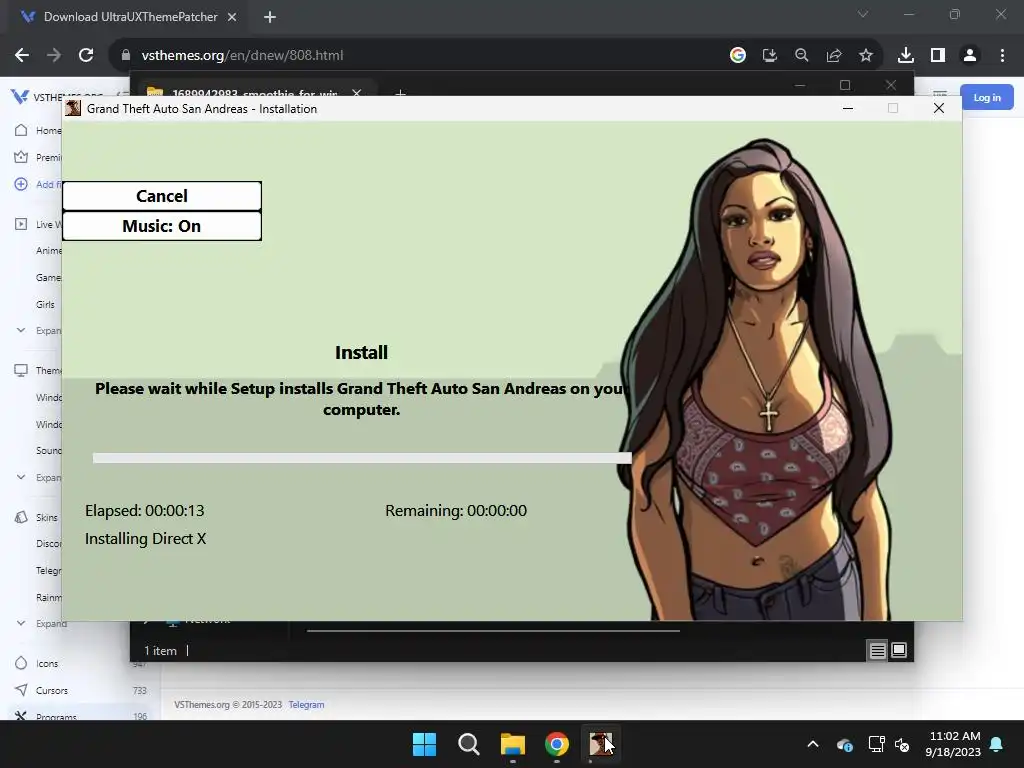Screen dimensions: 1024x768
Task: Toggle the Music: On button
Action: [x=162, y=226]
